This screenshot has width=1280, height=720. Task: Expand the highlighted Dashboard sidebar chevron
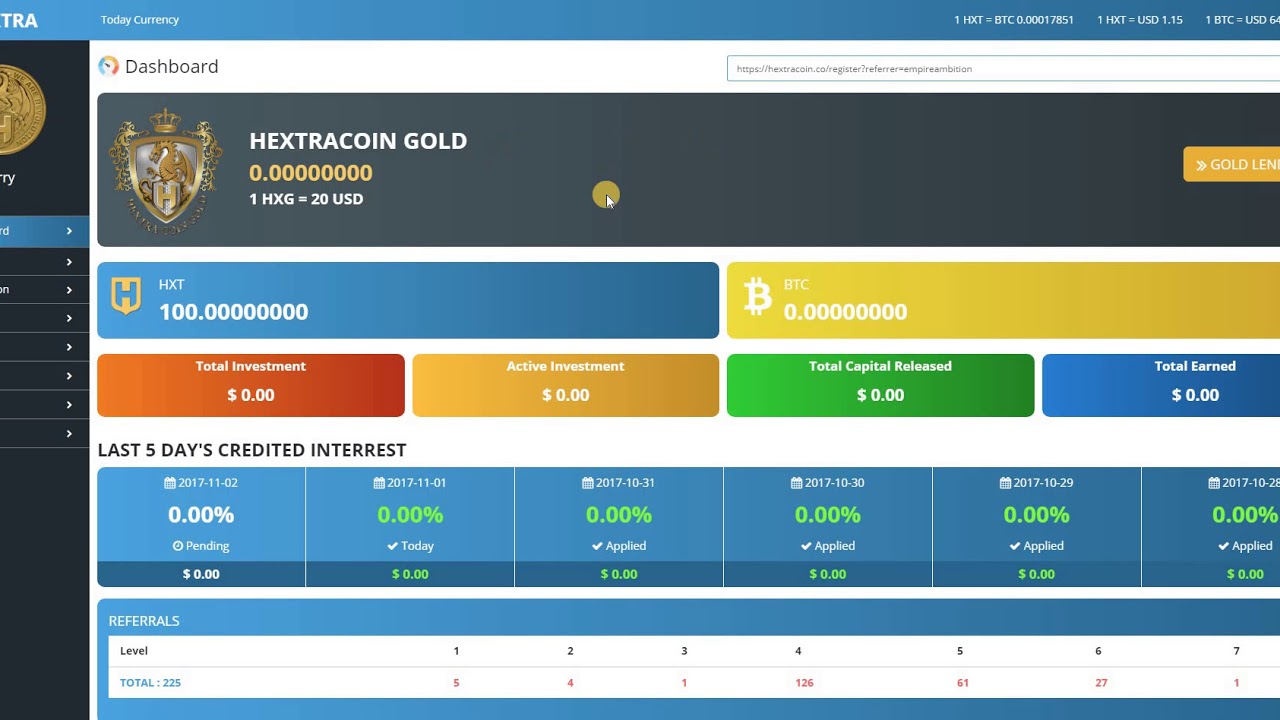(x=69, y=231)
